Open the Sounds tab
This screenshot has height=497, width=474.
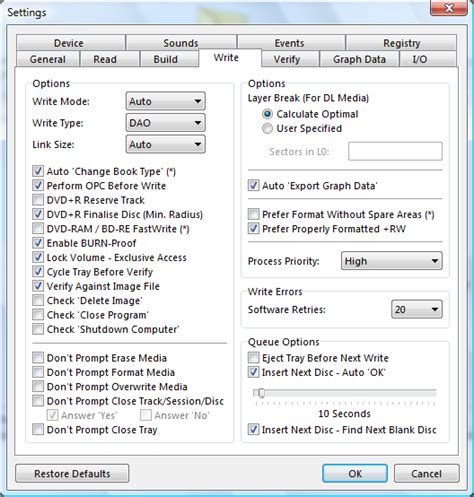pyautogui.click(x=181, y=43)
